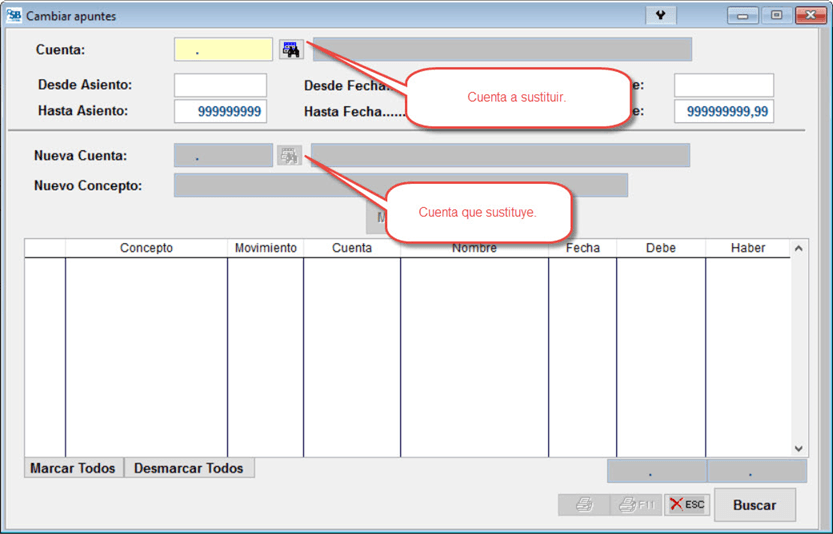Select the Concepto column header
This screenshot has width=833, height=534.
pyautogui.click(x=146, y=248)
